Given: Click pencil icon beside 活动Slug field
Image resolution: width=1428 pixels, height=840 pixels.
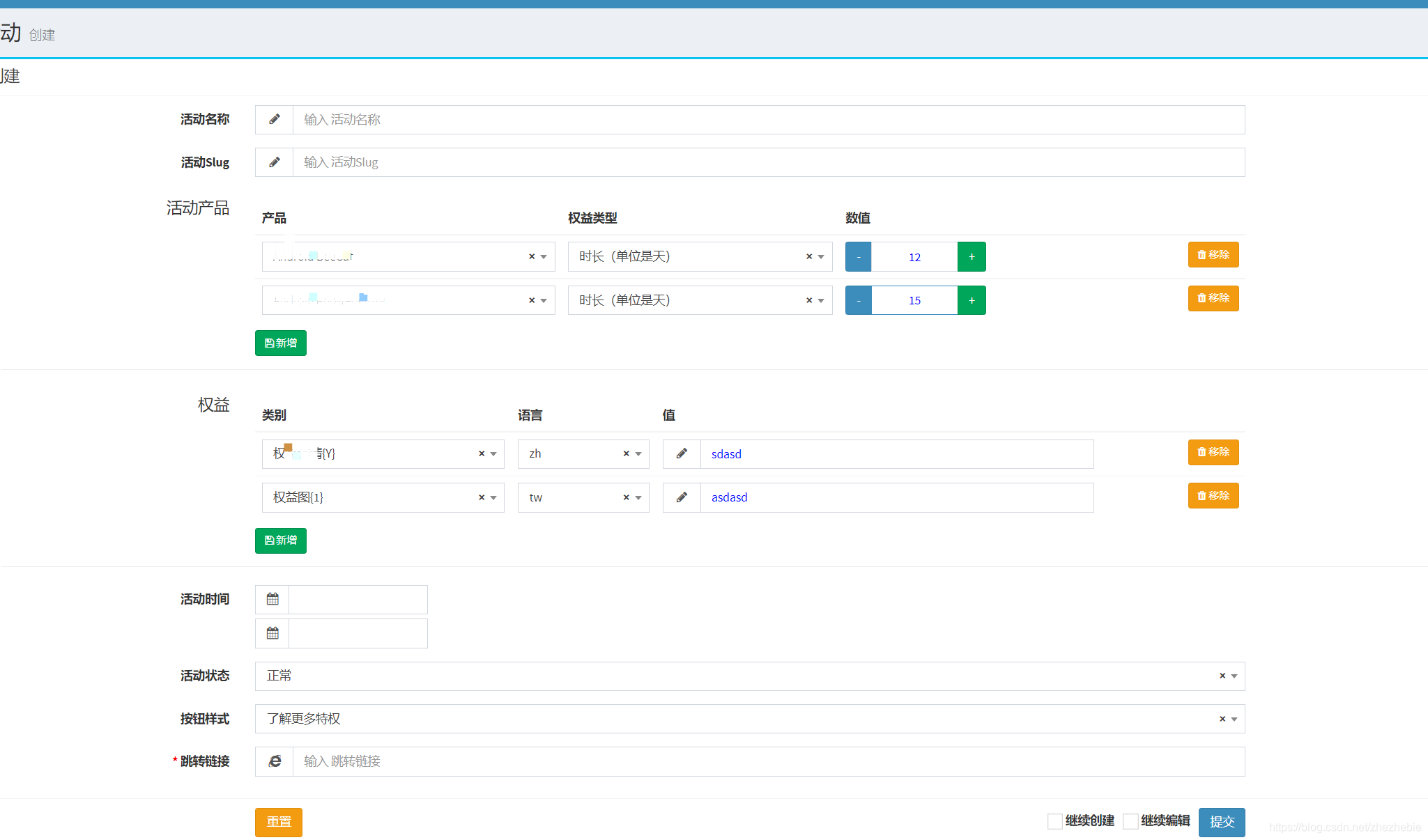Looking at the screenshot, I should point(275,162).
